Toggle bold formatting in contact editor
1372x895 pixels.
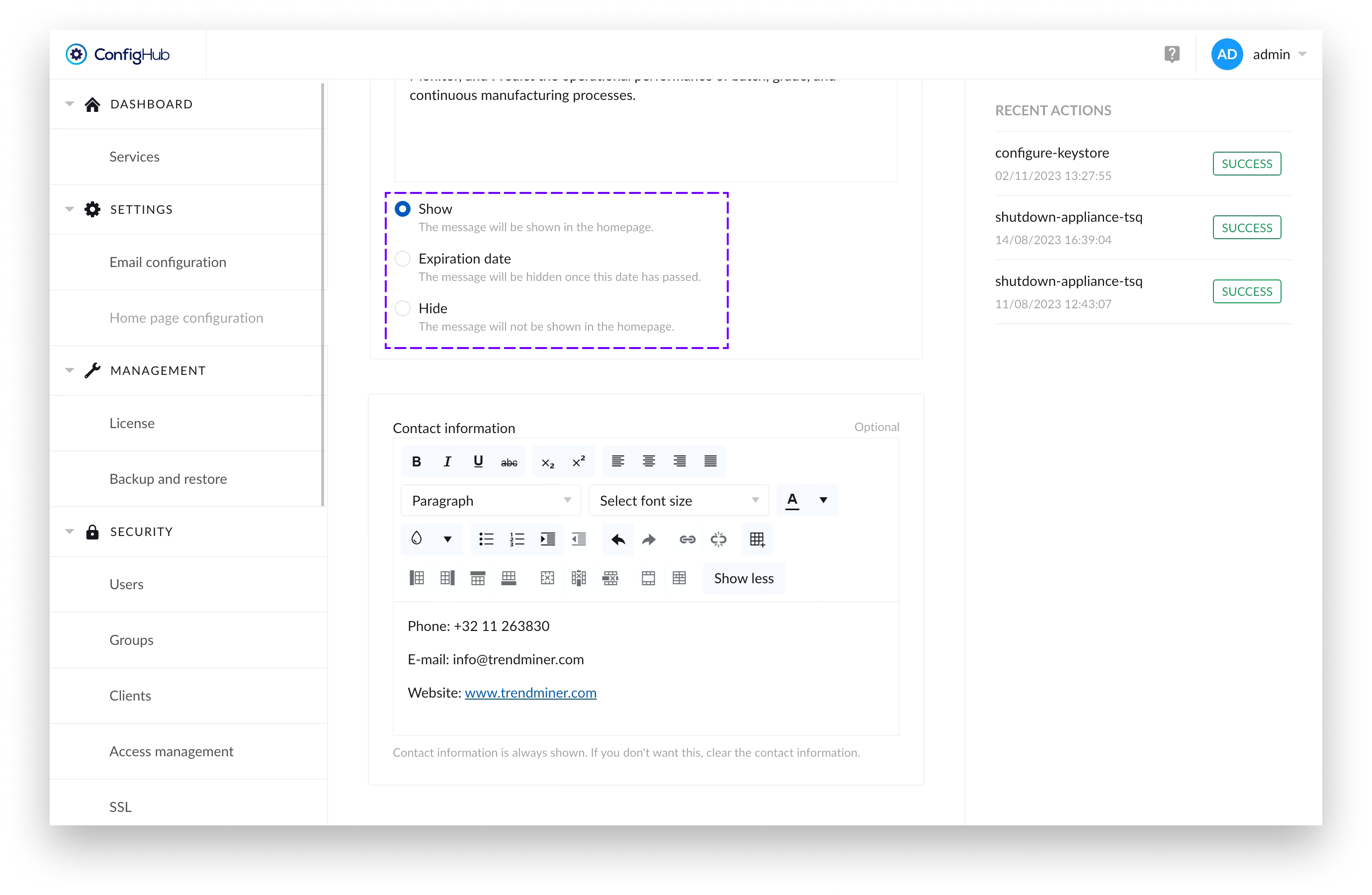[416, 461]
